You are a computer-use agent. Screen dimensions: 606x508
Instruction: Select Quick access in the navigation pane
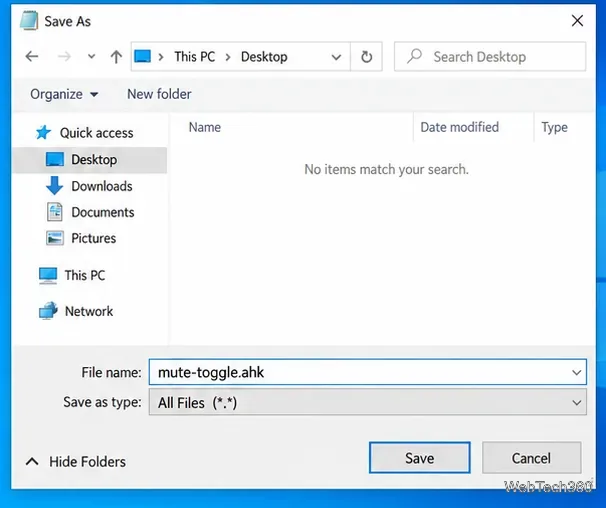coord(96,133)
